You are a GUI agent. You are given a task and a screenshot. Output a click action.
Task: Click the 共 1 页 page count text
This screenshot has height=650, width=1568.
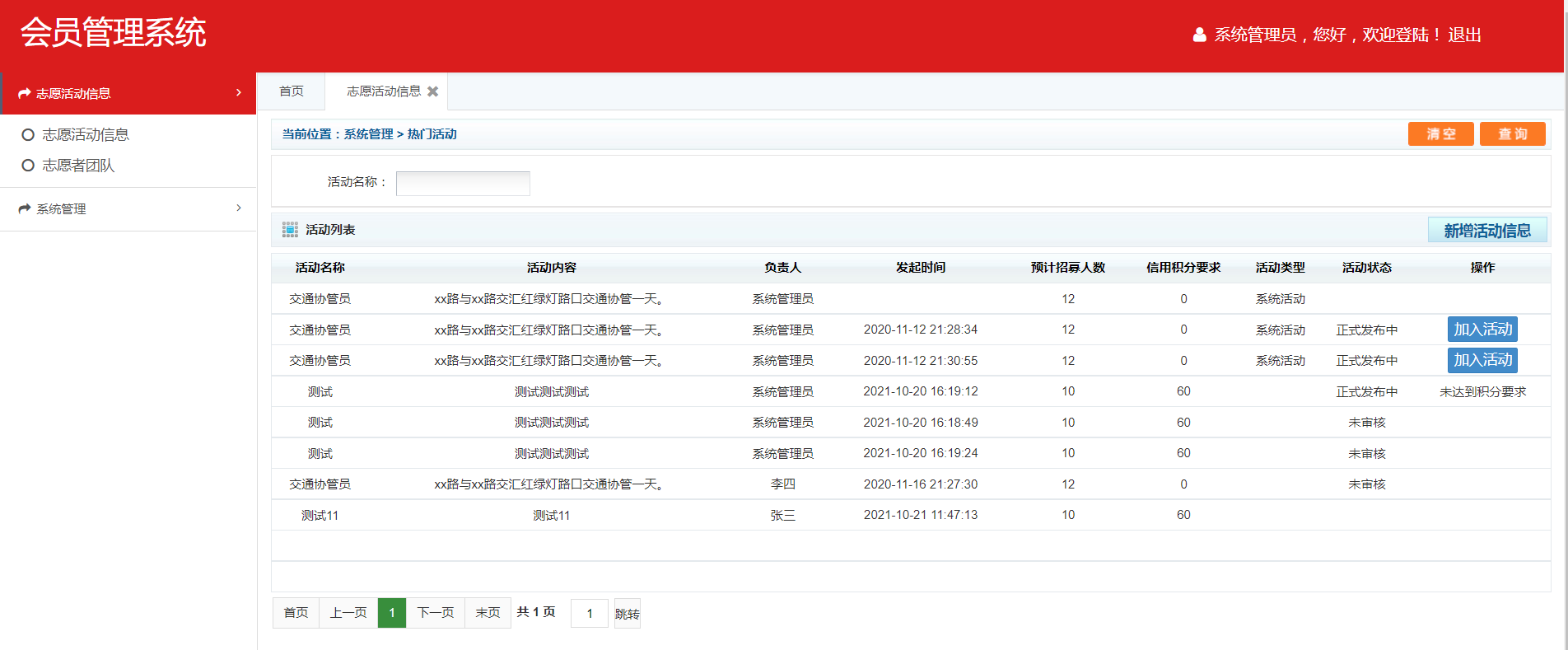click(x=536, y=612)
